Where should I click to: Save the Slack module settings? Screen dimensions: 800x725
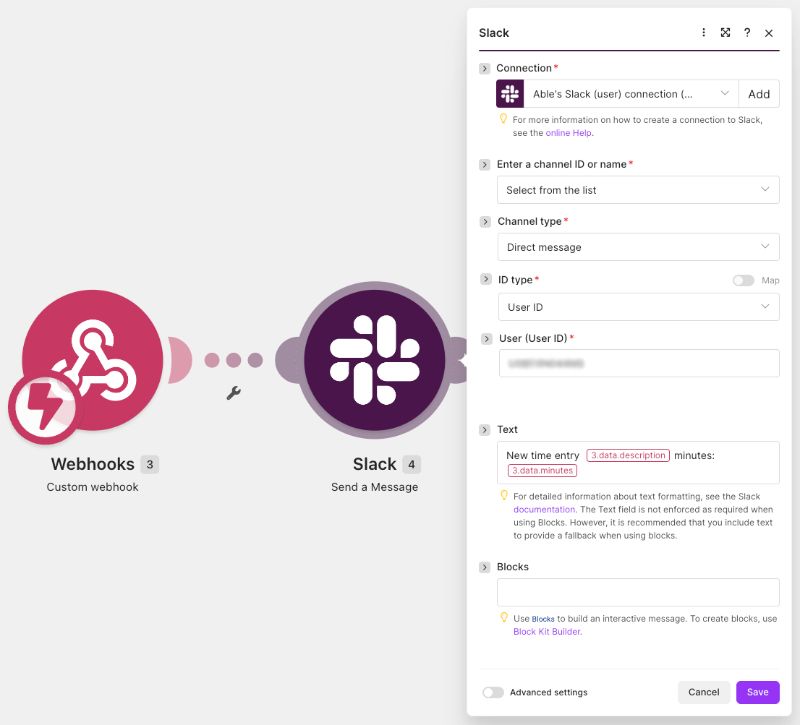point(758,692)
